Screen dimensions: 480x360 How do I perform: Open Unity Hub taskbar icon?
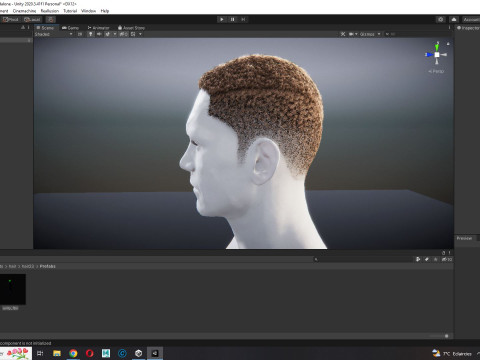click(139, 353)
